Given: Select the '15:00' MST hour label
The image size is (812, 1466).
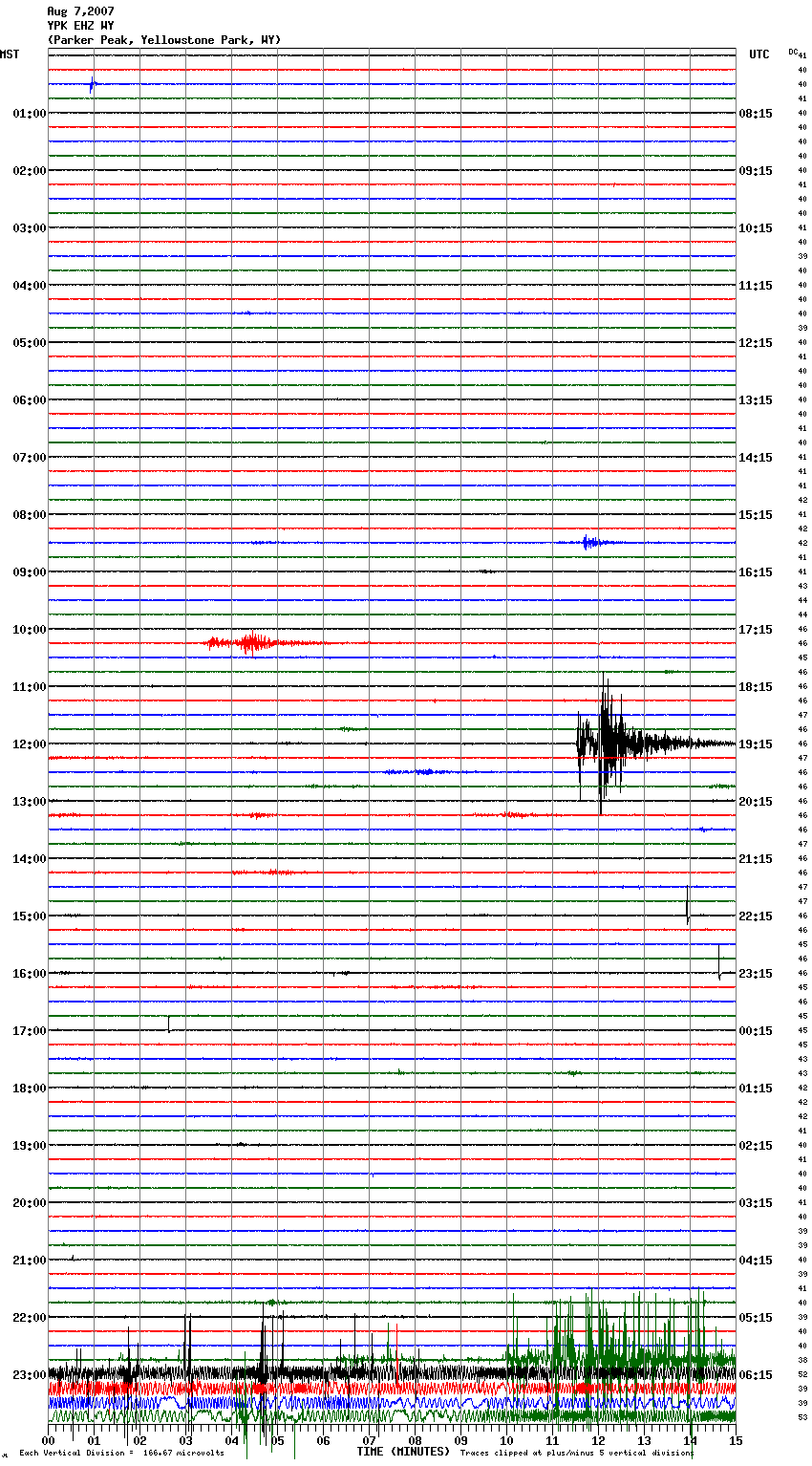Looking at the screenshot, I should (30, 916).
